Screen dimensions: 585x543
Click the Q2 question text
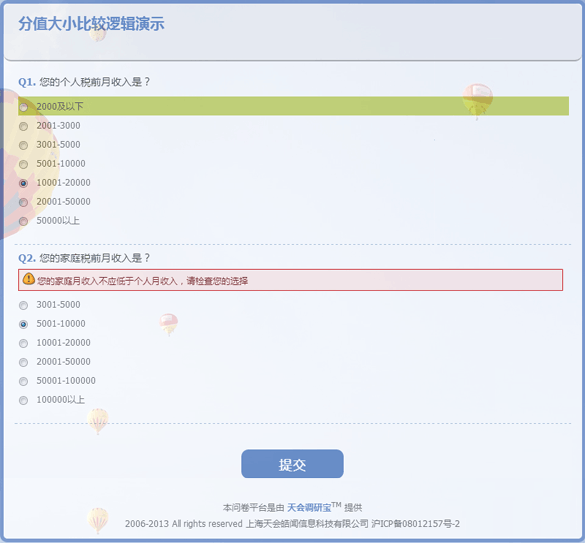94,258
